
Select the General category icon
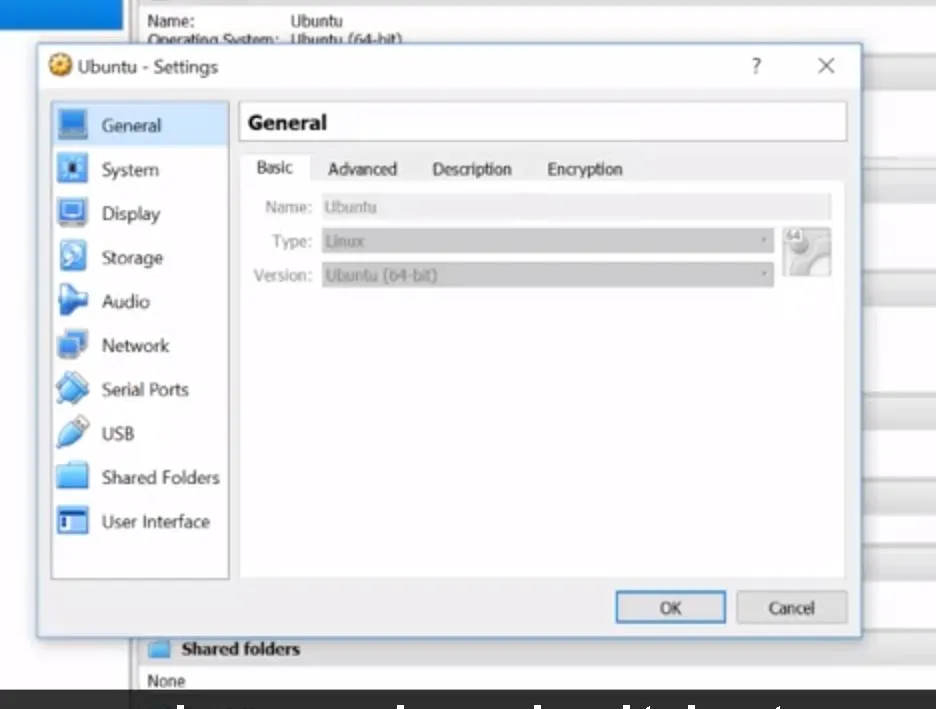click(x=73, y=124)
